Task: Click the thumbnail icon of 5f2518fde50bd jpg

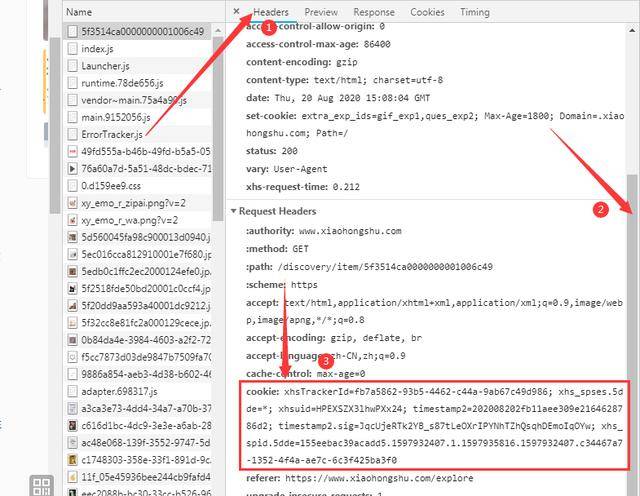Action: pos(72,289)
